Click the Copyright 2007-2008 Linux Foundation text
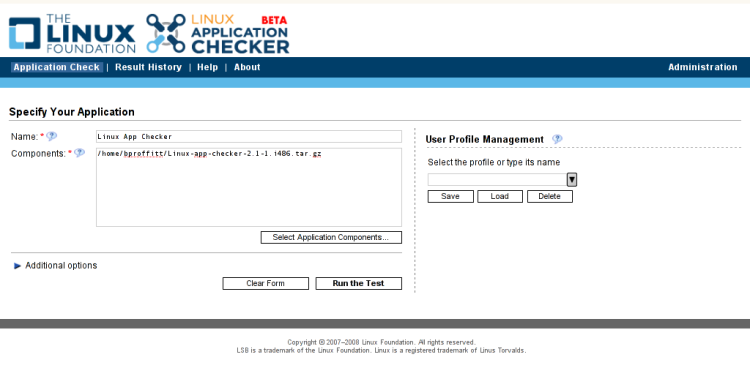Screen dimensions: 750x368 381,342
